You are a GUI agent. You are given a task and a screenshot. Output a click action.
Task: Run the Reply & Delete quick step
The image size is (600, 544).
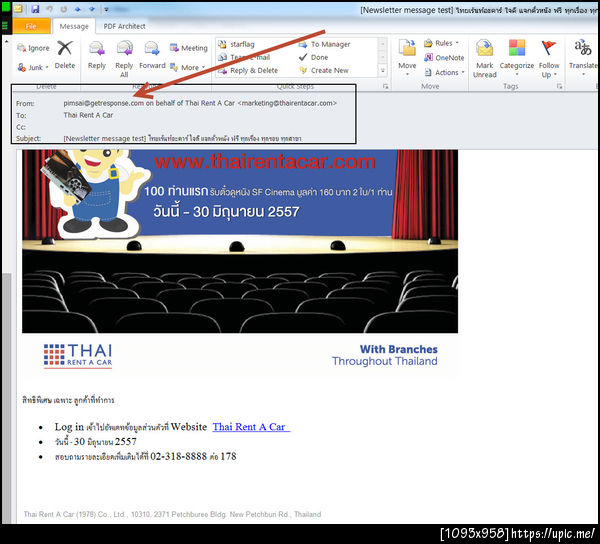coord(248,70)
